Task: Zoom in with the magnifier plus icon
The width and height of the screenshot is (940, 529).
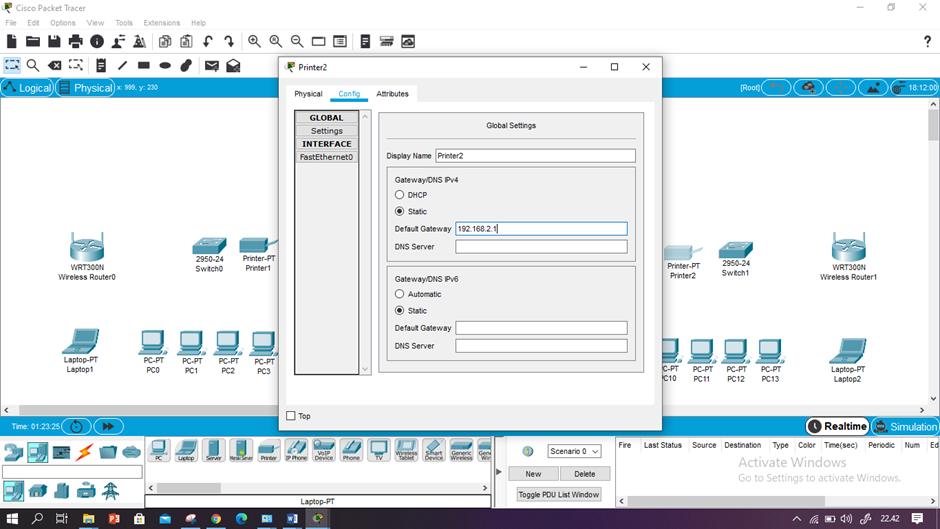Action: (254, 41)
